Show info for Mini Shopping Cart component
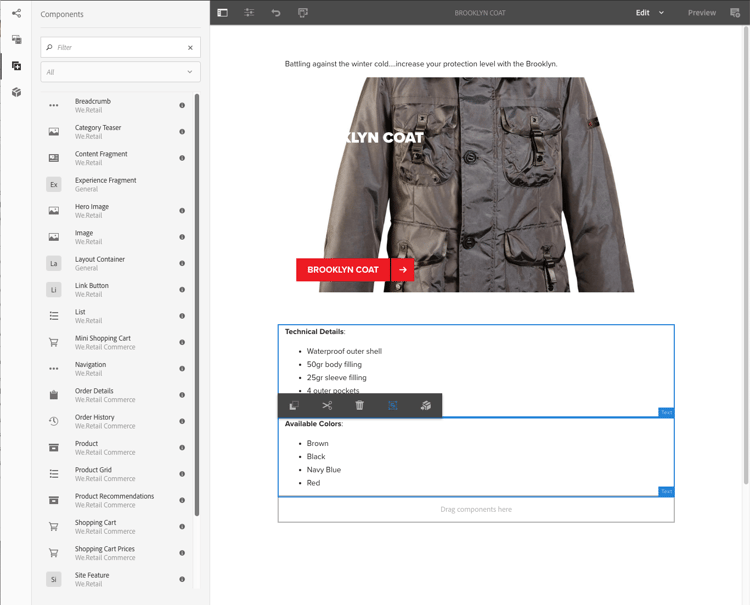 tap(182, 342)
